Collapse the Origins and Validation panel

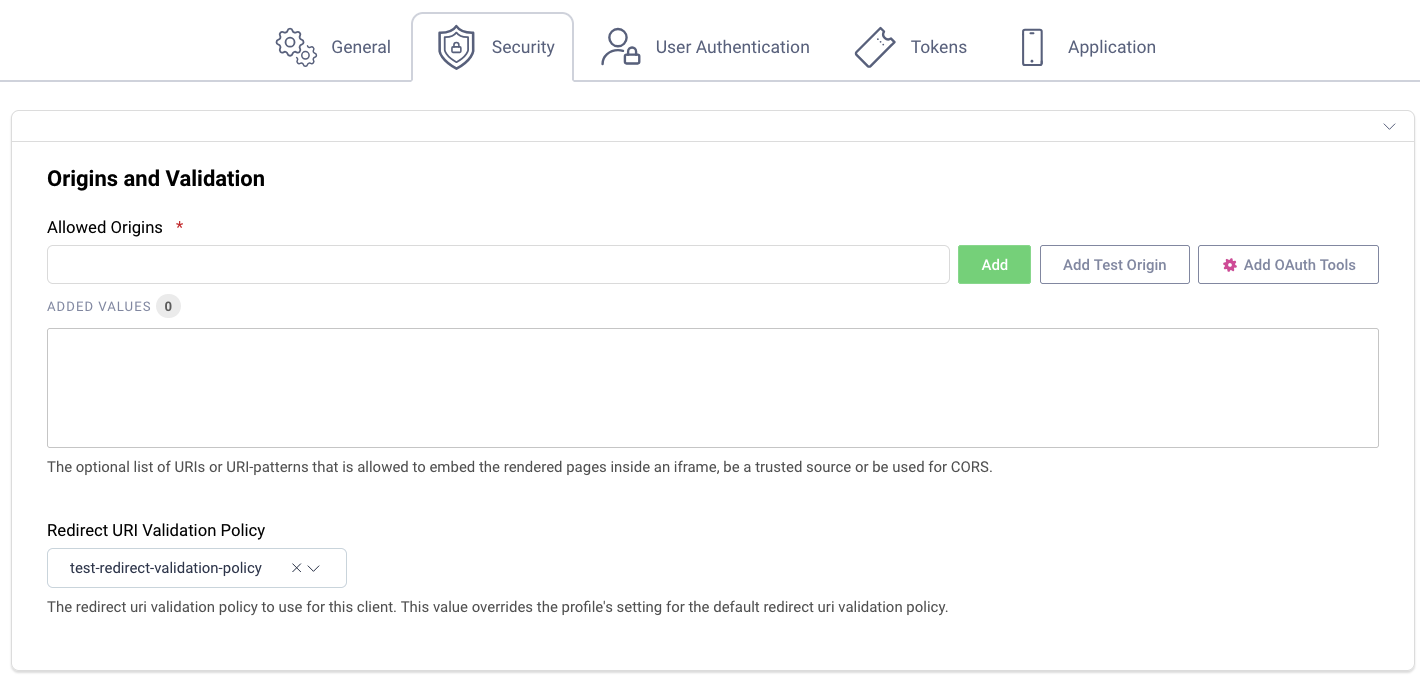[1389, 127]
